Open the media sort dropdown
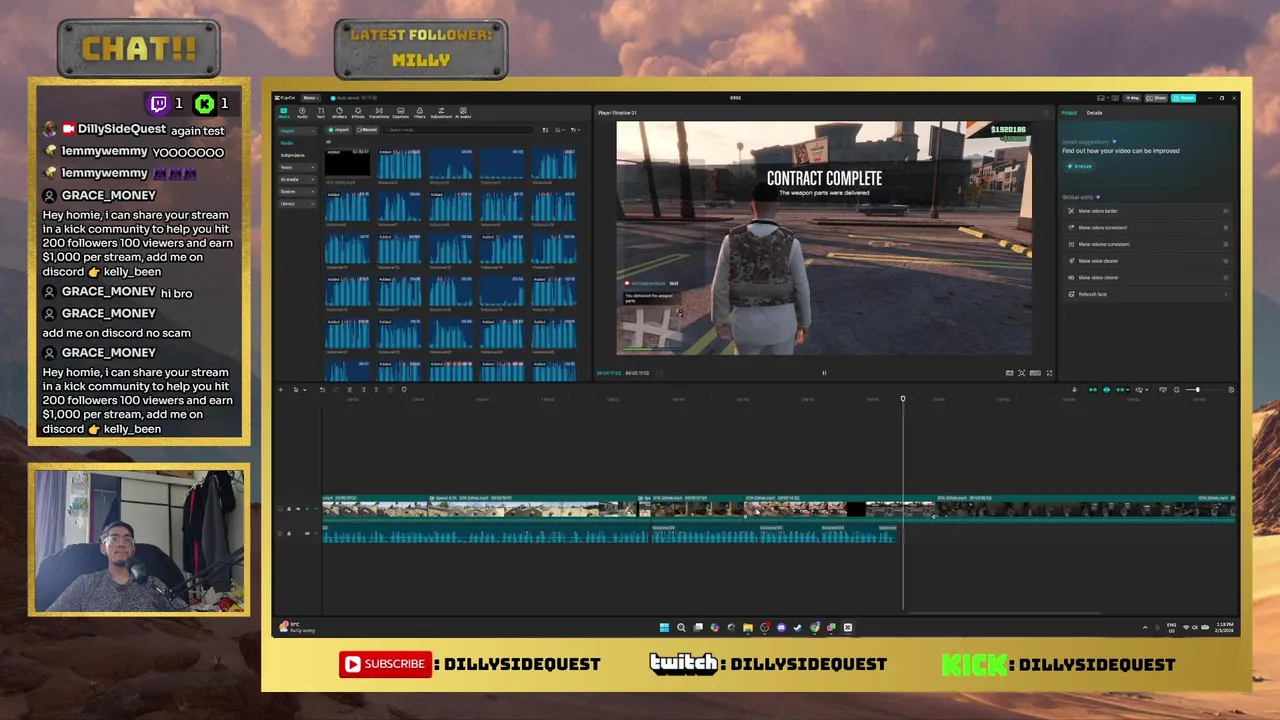Viewport: 1280px width, 720px height. point(560,130)
